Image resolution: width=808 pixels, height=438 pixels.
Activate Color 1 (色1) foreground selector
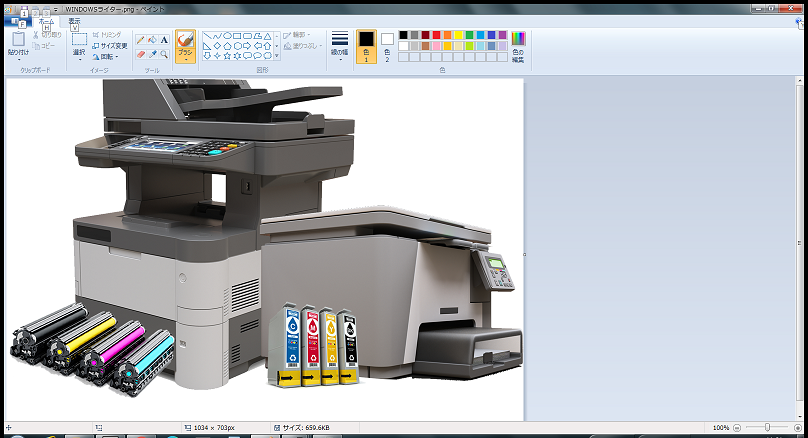pyautogui.click(x=366, y=46)
